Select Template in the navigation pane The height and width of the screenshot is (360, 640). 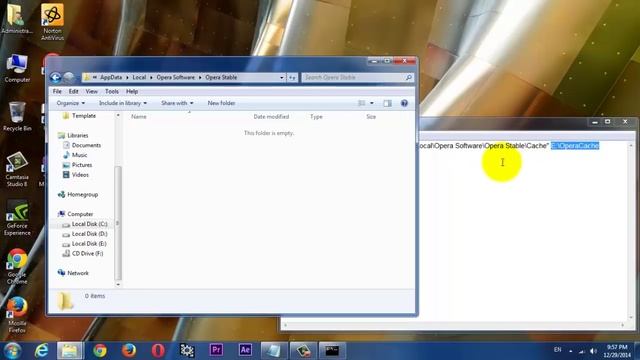coord(84,116)
